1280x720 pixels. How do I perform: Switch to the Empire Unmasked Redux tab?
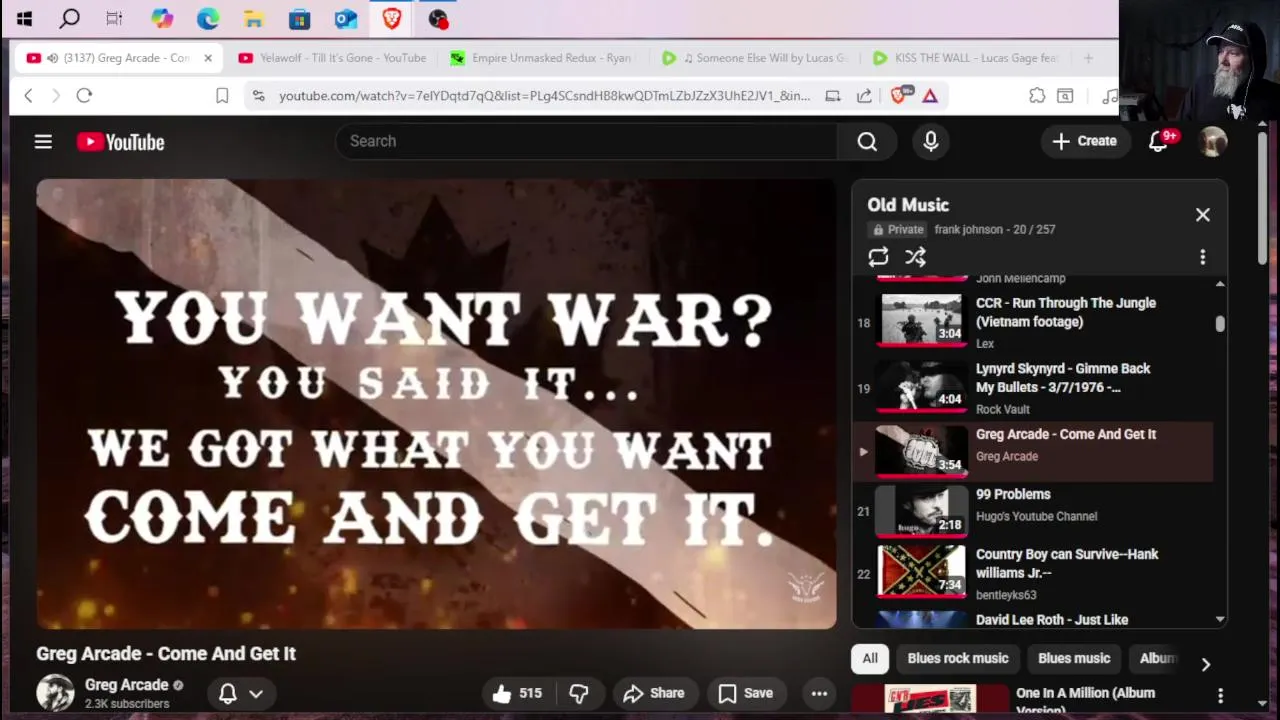coord(544,58)
